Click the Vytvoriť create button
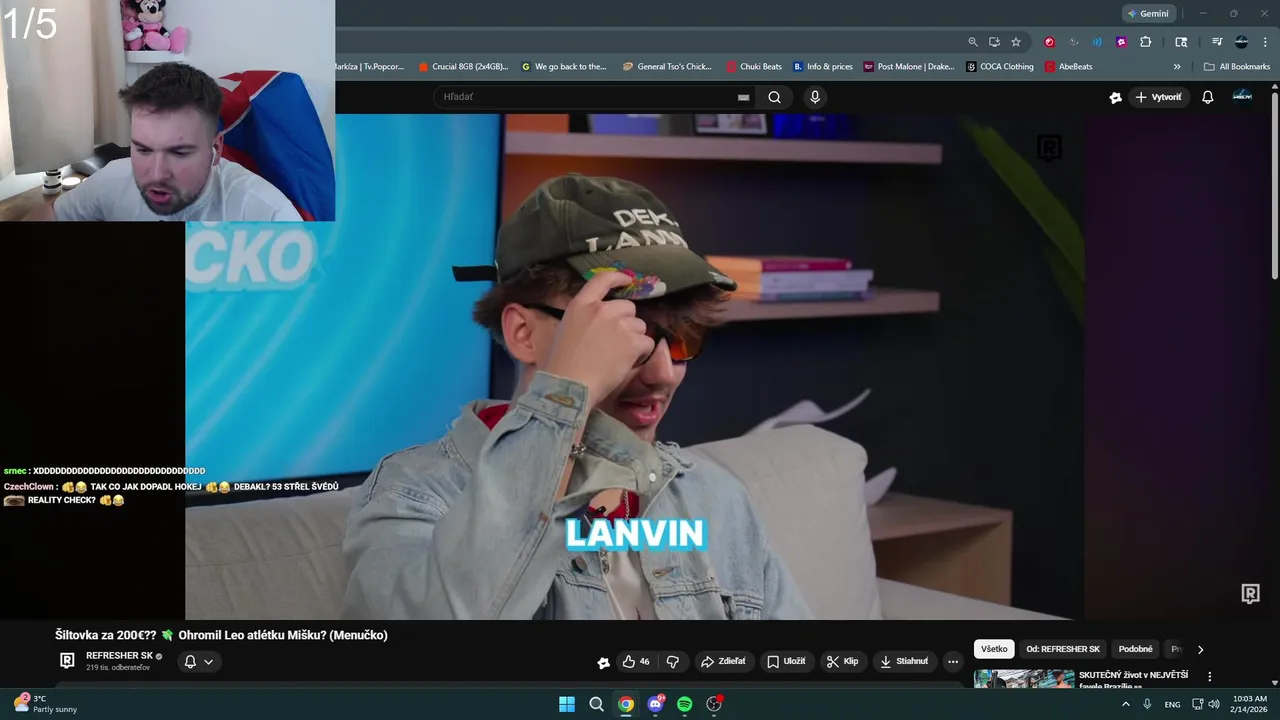1280x720 pixels. click(1159, 97)
